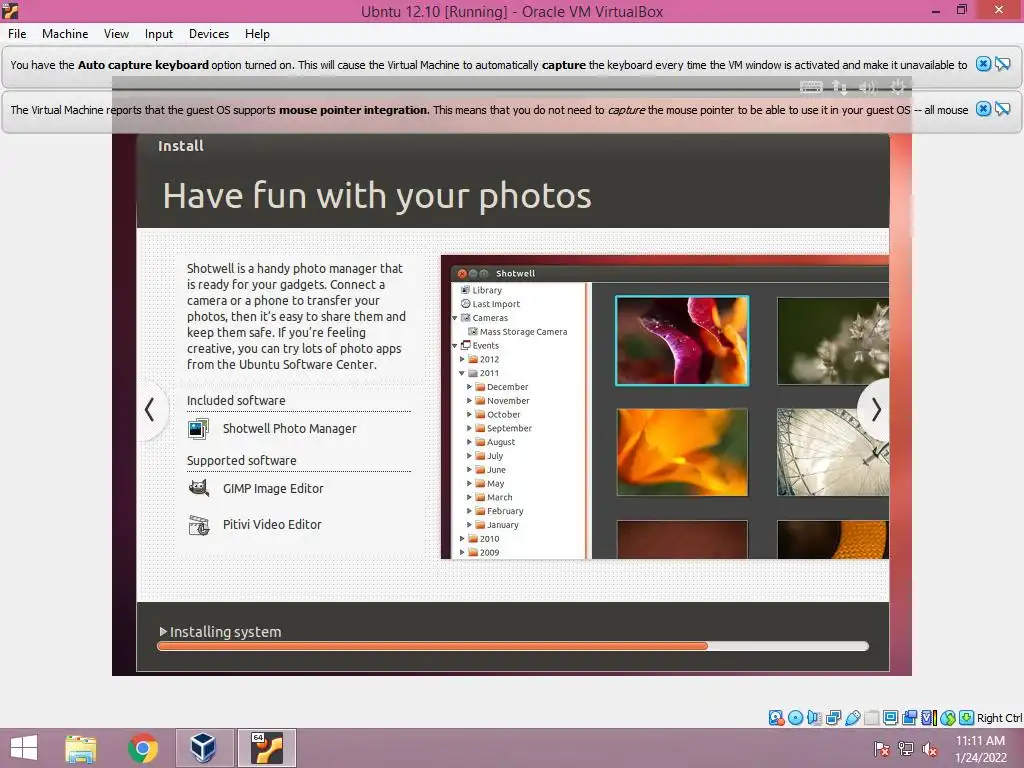Click the Shotwell window close button
Screen dimensions: 1024x768
[x=462, y=274]
